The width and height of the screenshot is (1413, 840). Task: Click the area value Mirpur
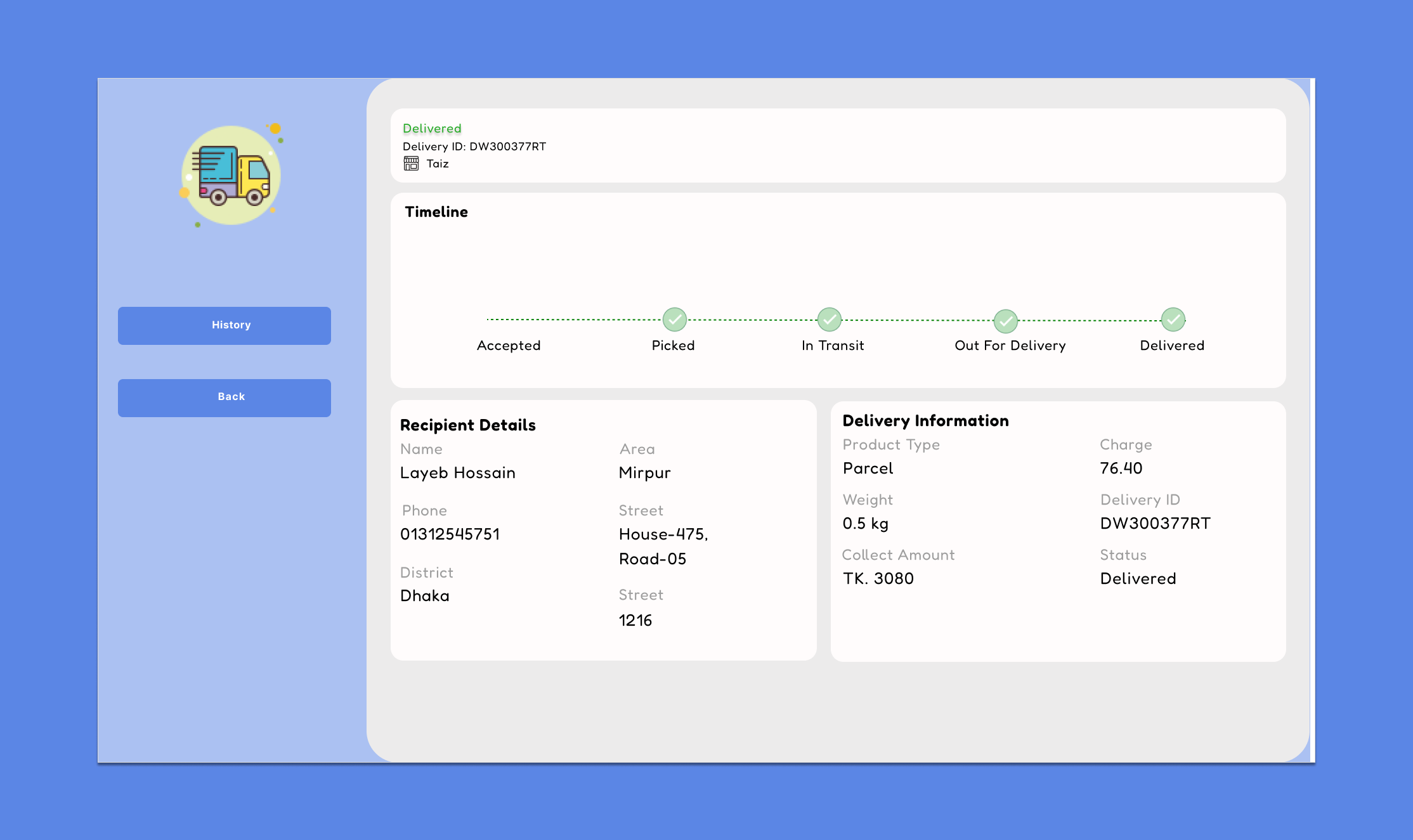coord(645,473)
